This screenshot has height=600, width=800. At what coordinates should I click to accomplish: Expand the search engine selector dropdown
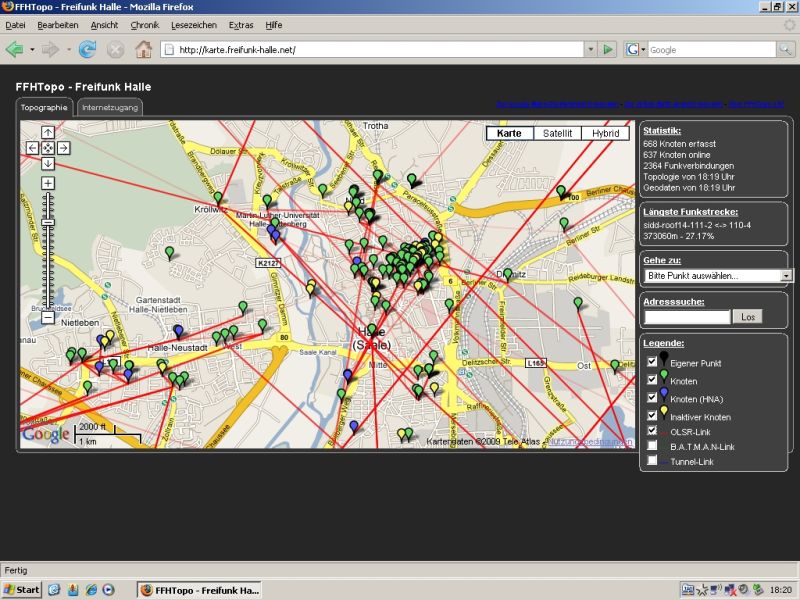(x=636, y=49)
